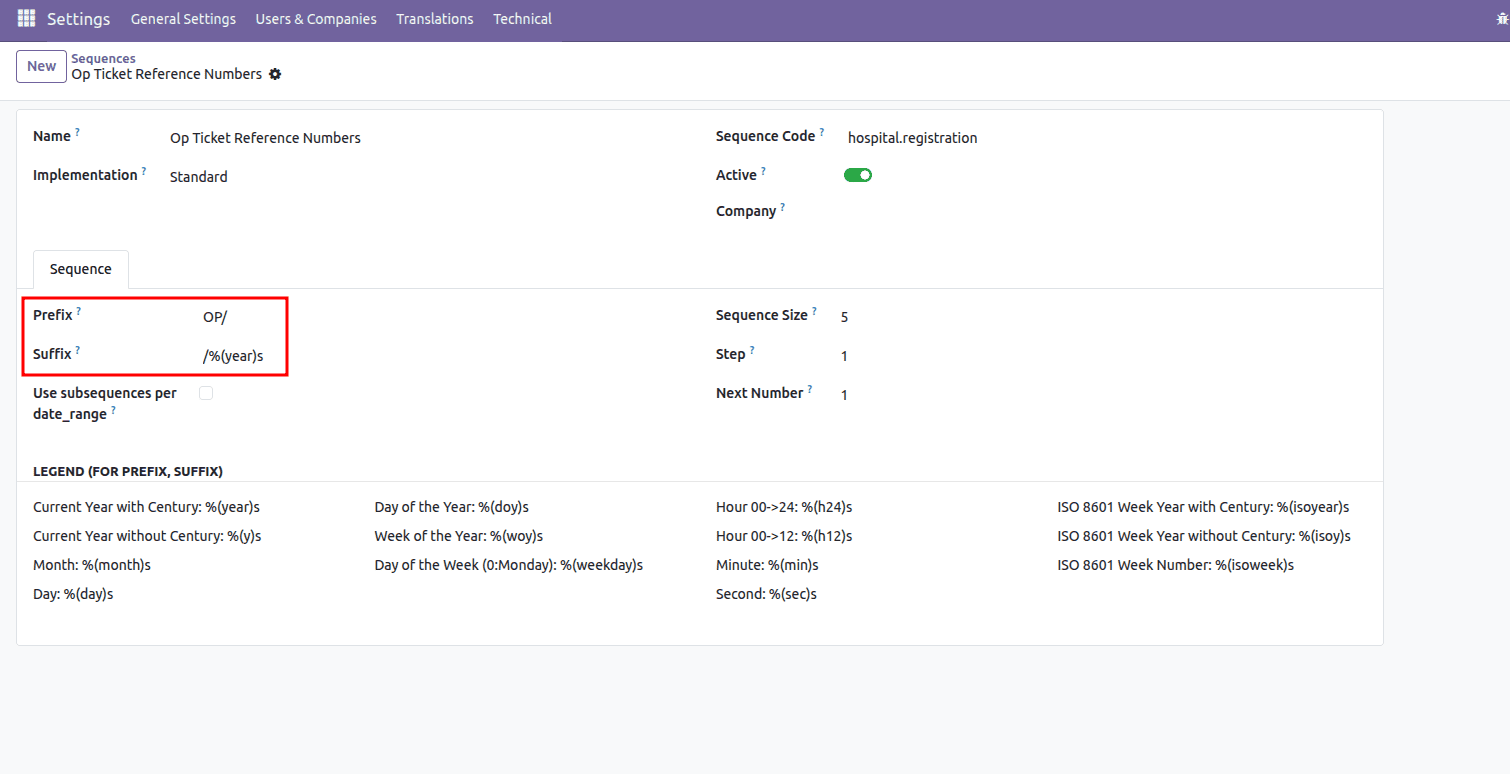This screenshot has height=774, width=1510.
Task: Enable the Use subsequences per date_range checkbox
Action: click(206, 392)
